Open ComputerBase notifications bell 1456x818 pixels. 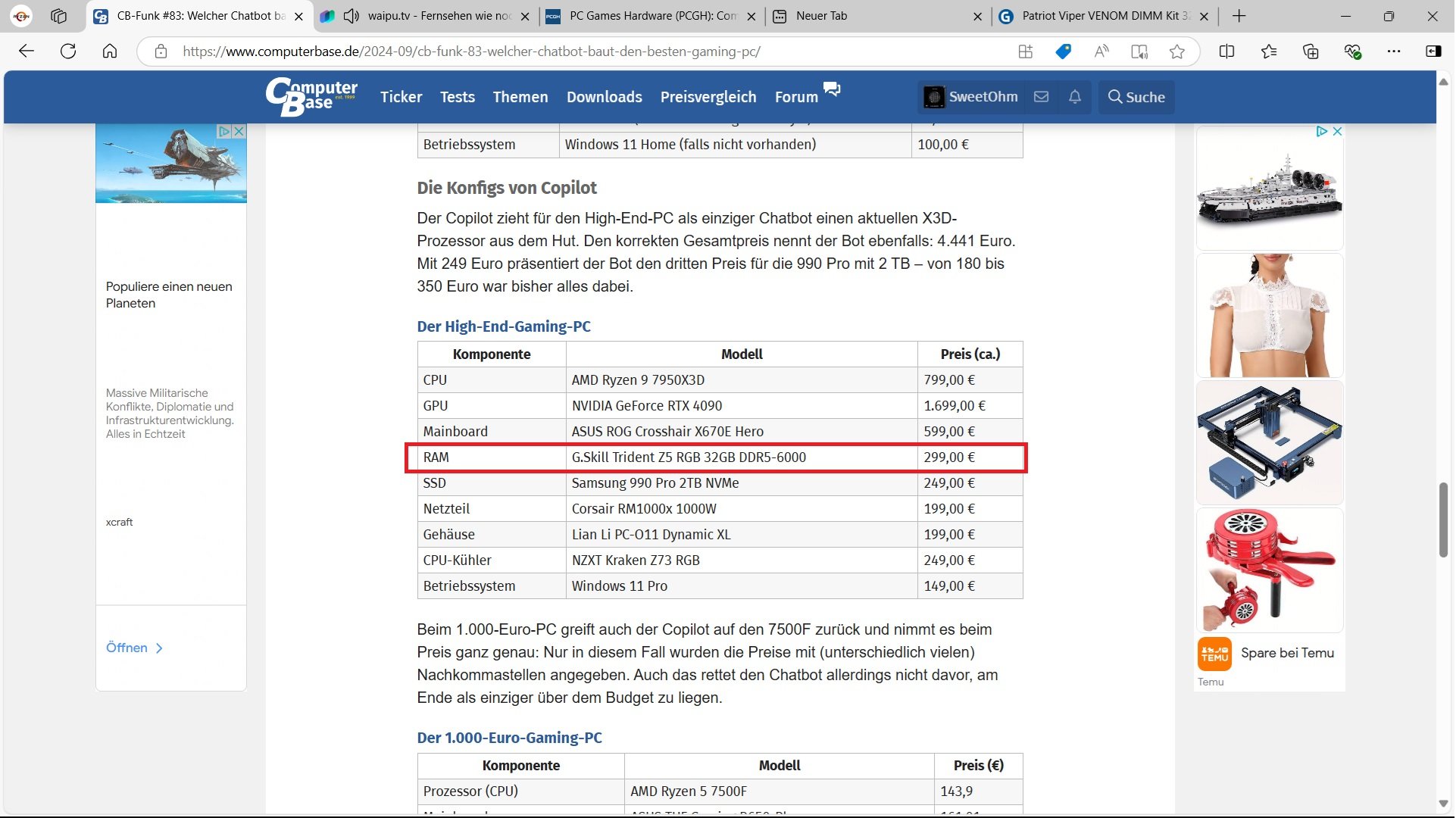point(1074,97)
